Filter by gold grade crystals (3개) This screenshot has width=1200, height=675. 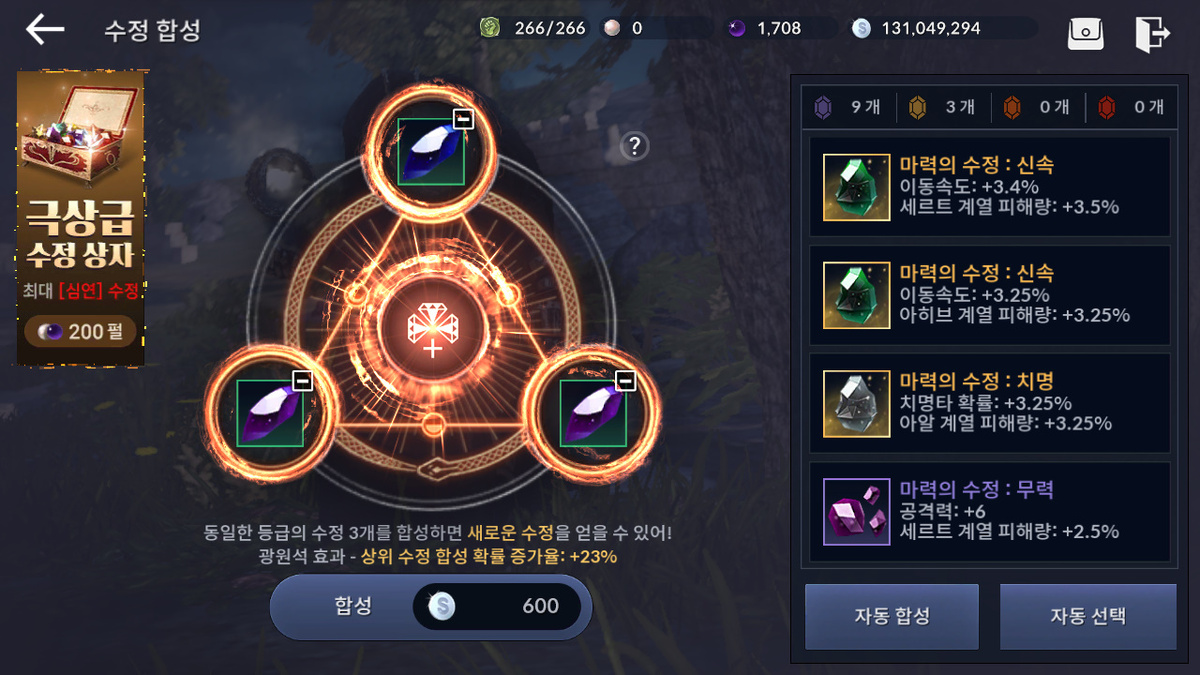point(943,107)
